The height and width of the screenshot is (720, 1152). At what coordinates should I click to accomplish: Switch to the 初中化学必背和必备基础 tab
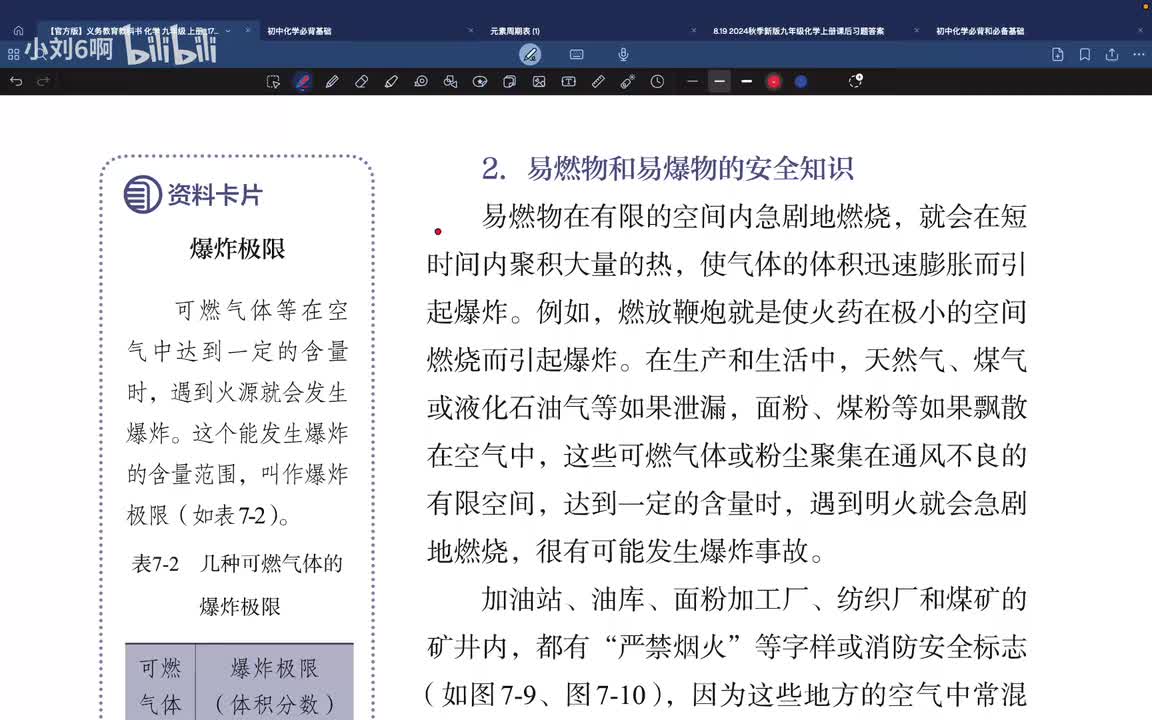[979, 31]
